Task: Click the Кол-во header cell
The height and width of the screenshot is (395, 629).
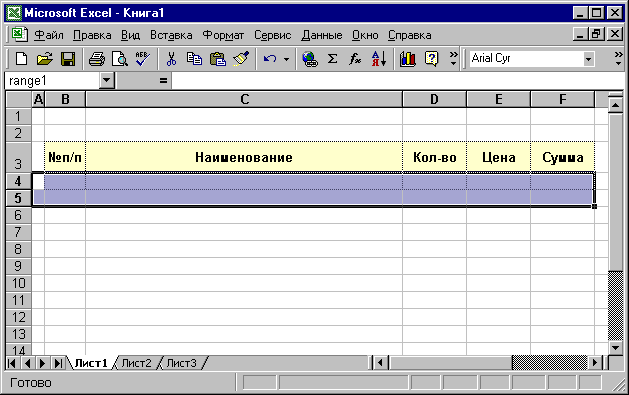Action: click(434, 157)
